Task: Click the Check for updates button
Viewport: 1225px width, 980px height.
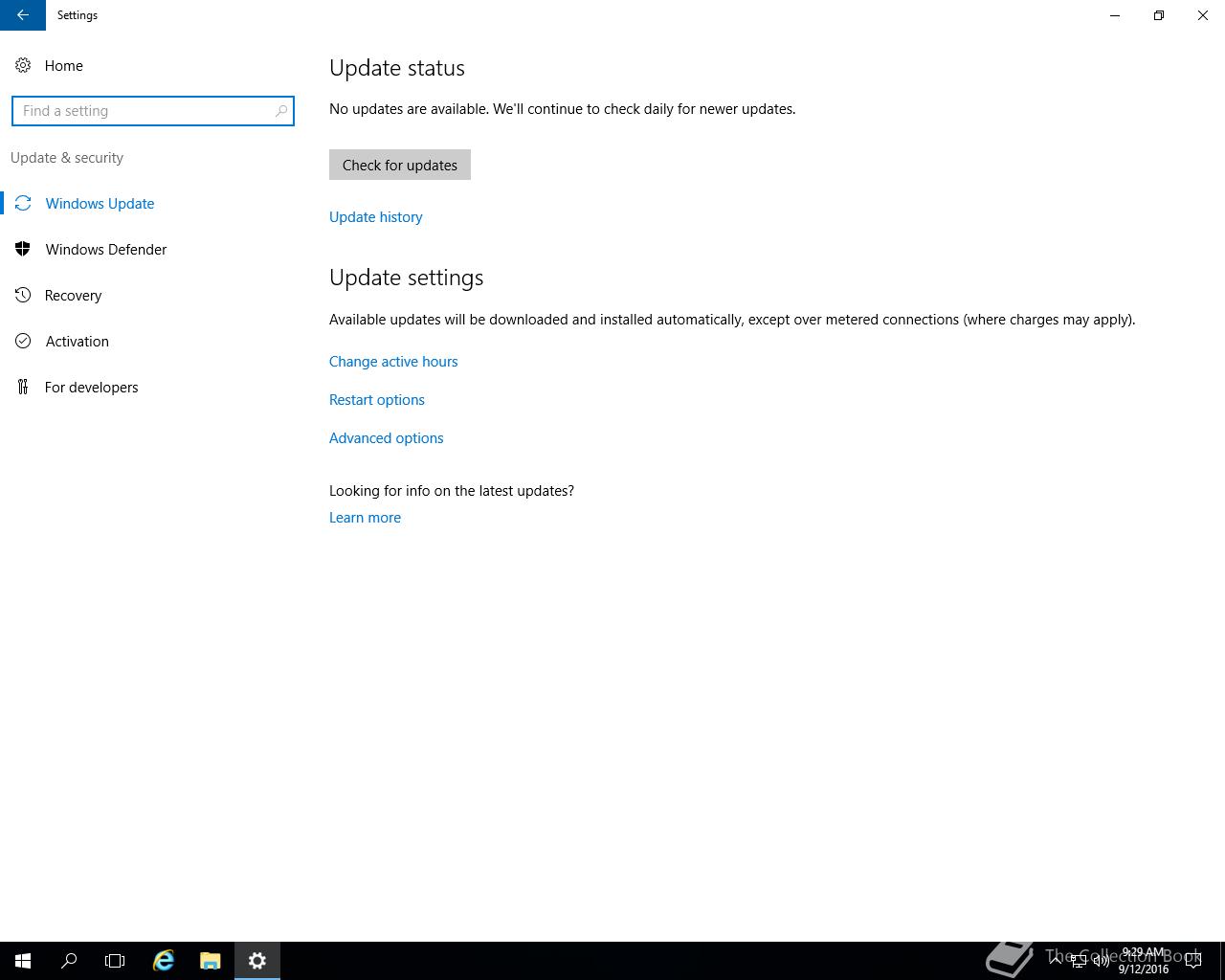Action: [x=400, y=165]
